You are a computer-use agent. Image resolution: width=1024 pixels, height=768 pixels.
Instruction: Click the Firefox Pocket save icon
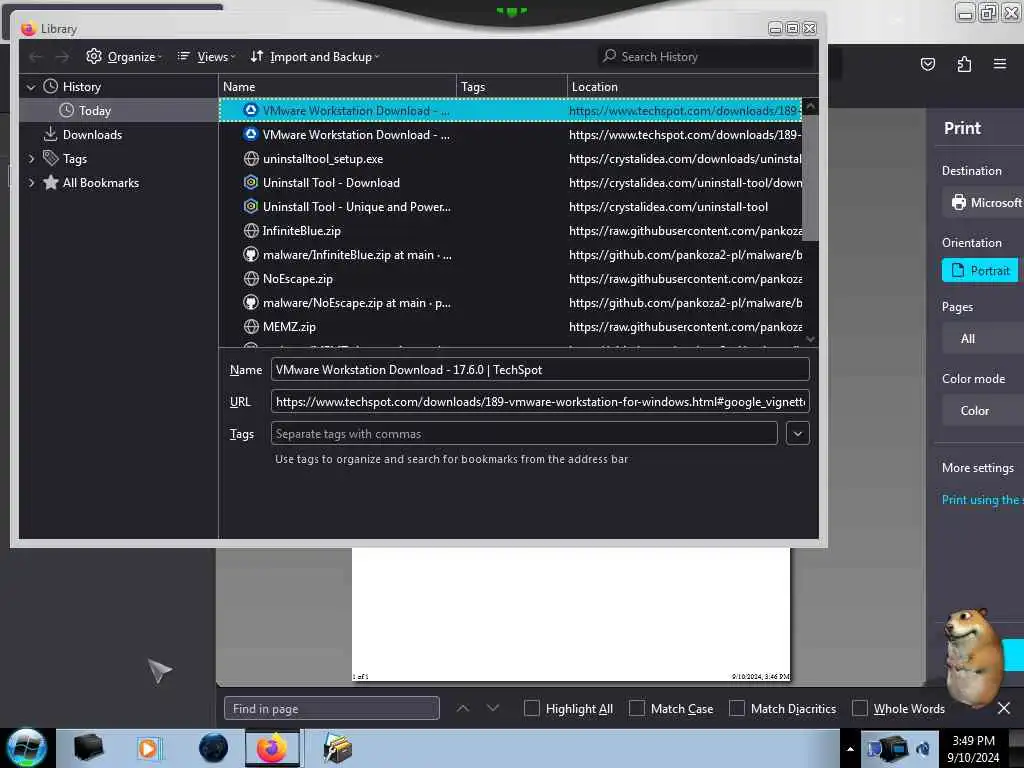(928, 64)
